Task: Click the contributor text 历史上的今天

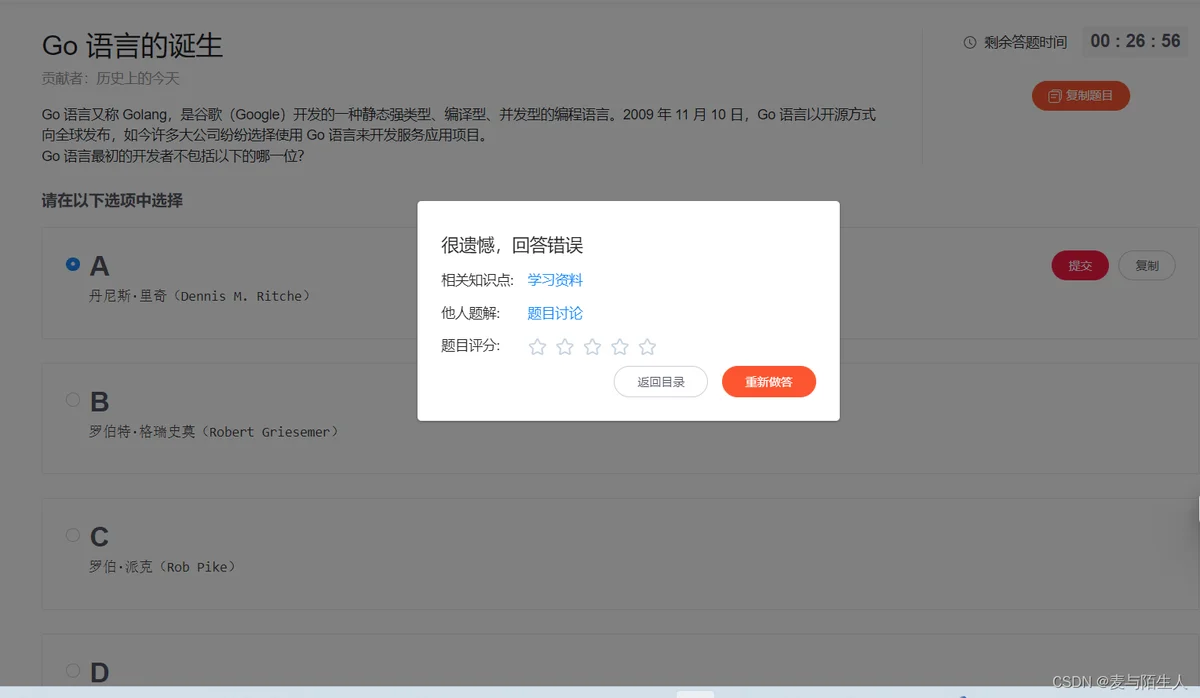Action: pyautogui.click(x=137, y=78)
